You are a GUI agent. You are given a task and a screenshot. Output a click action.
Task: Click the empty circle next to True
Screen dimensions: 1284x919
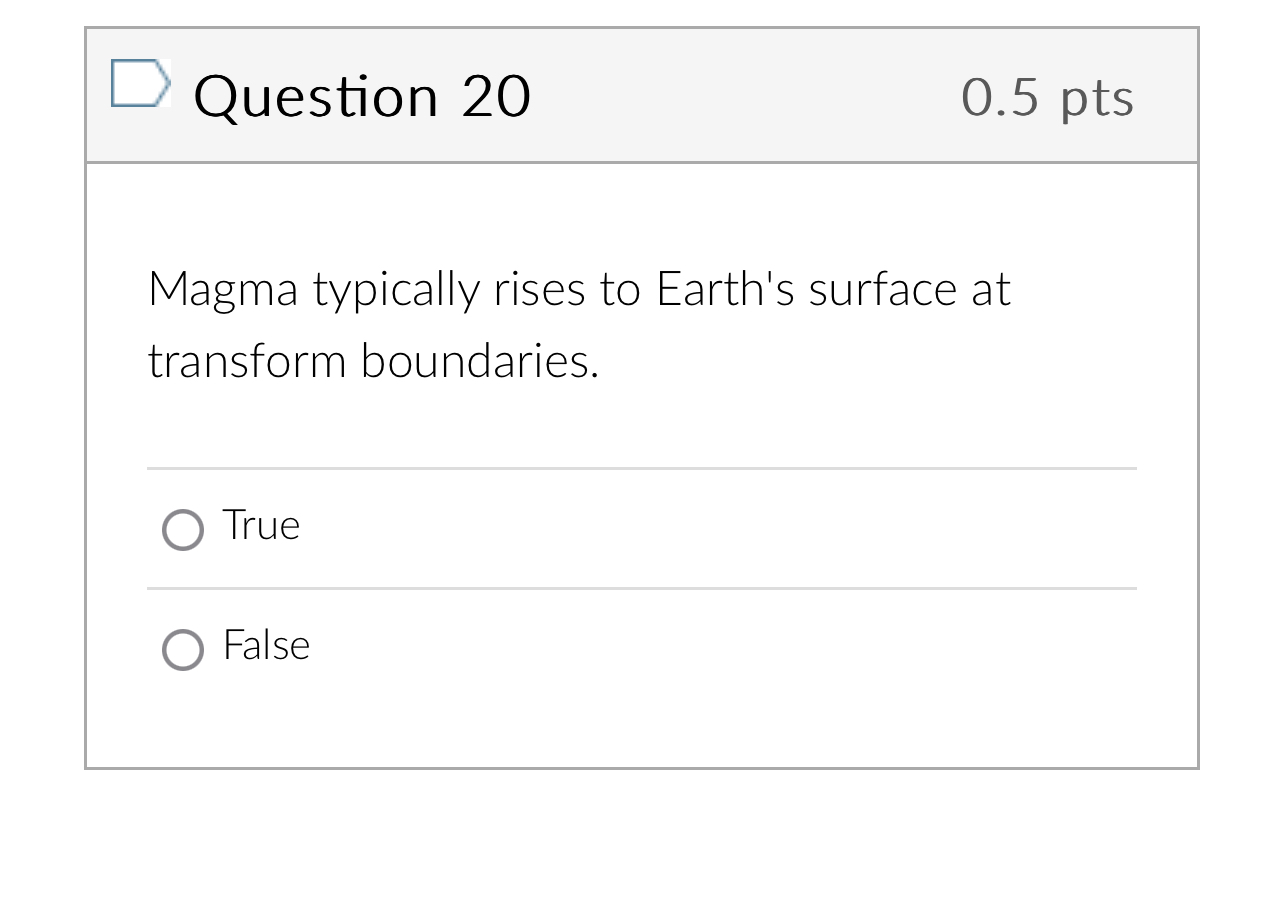(182, 529)
